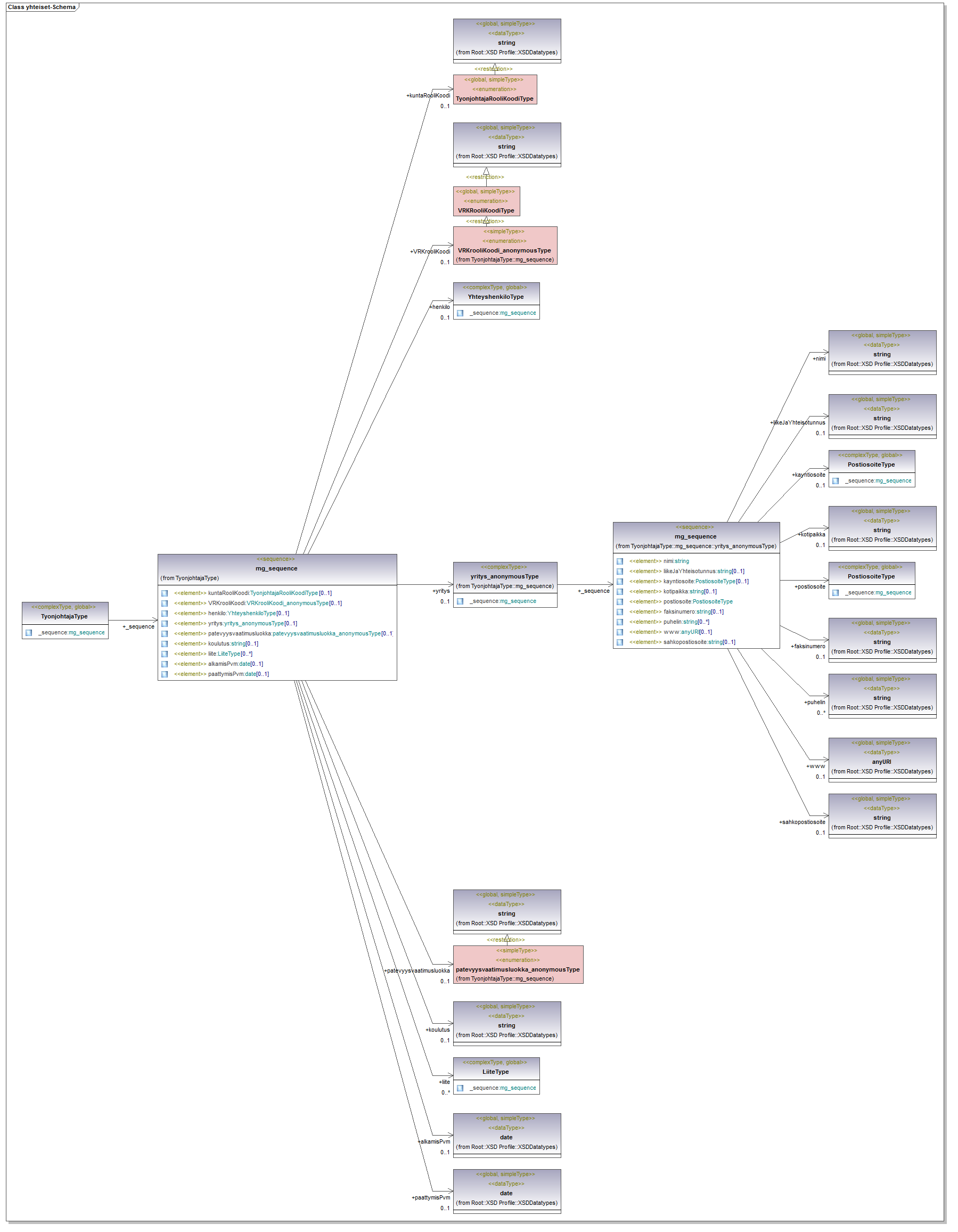Select the +yritys association label
958x1232 pixels.
point(441,591)
